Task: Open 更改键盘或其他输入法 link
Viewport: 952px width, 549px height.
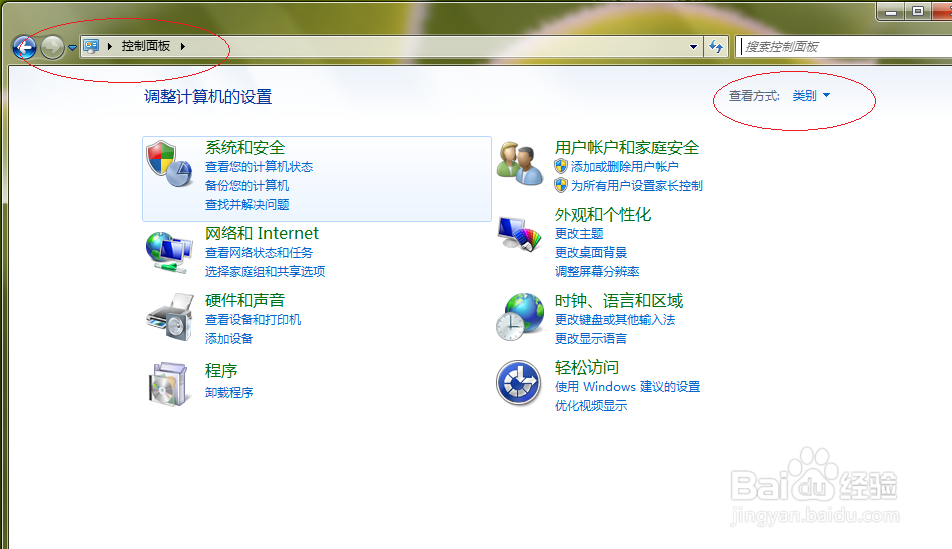Action: tap(615, 319)
